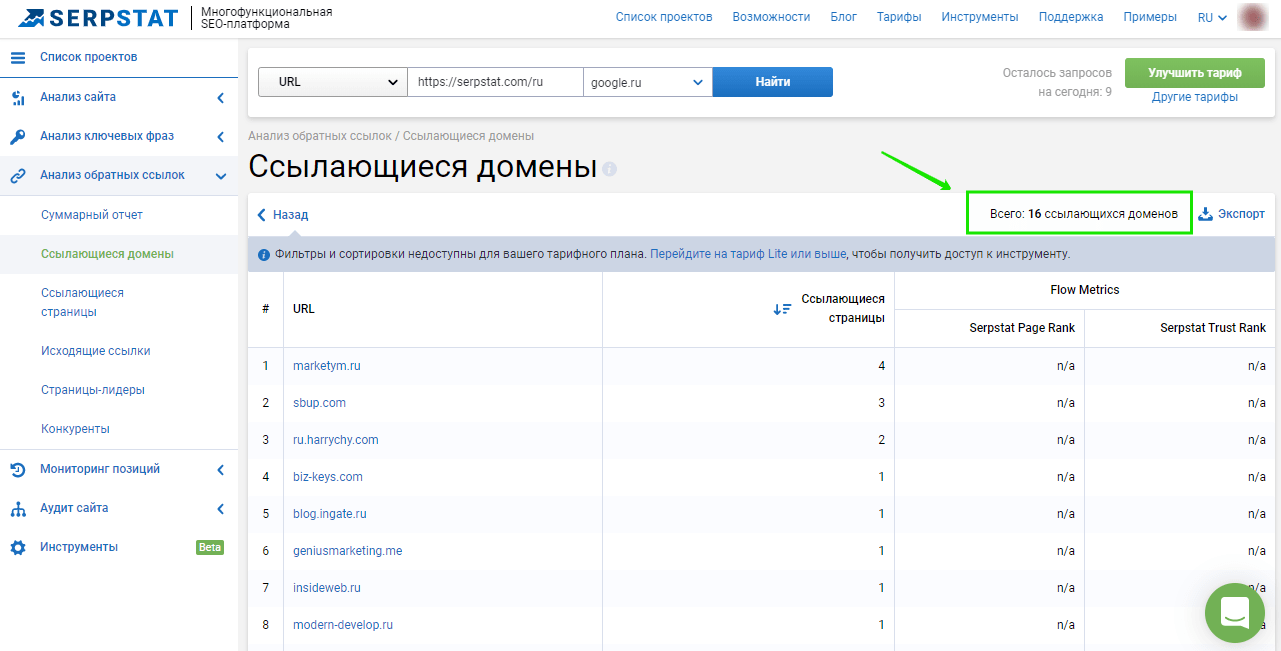Viewport: 1281px width, 651px height.
Task: Click into the URL input field with serpstat.com/ru
Action: click(496, 82)
